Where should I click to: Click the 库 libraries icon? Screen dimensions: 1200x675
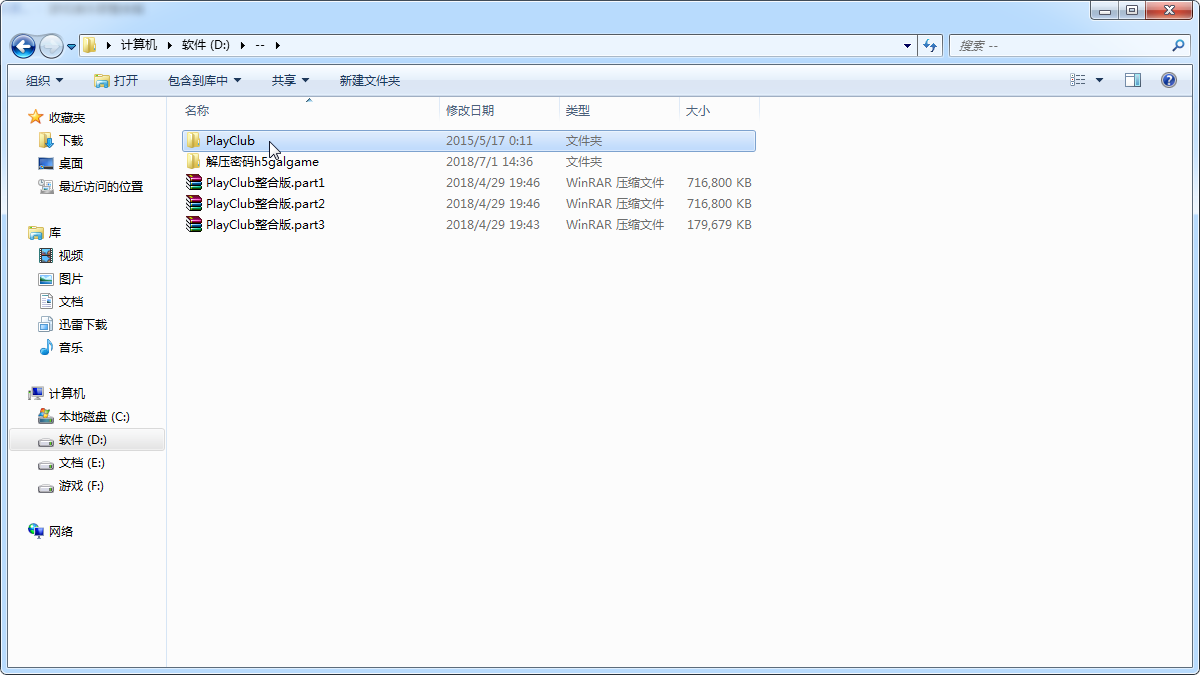tap(36, 233)
